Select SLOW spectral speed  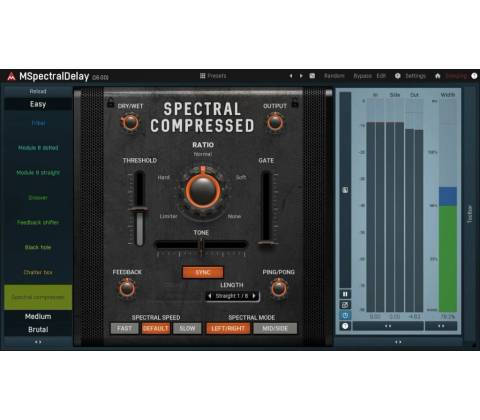[x=187, y=328]
